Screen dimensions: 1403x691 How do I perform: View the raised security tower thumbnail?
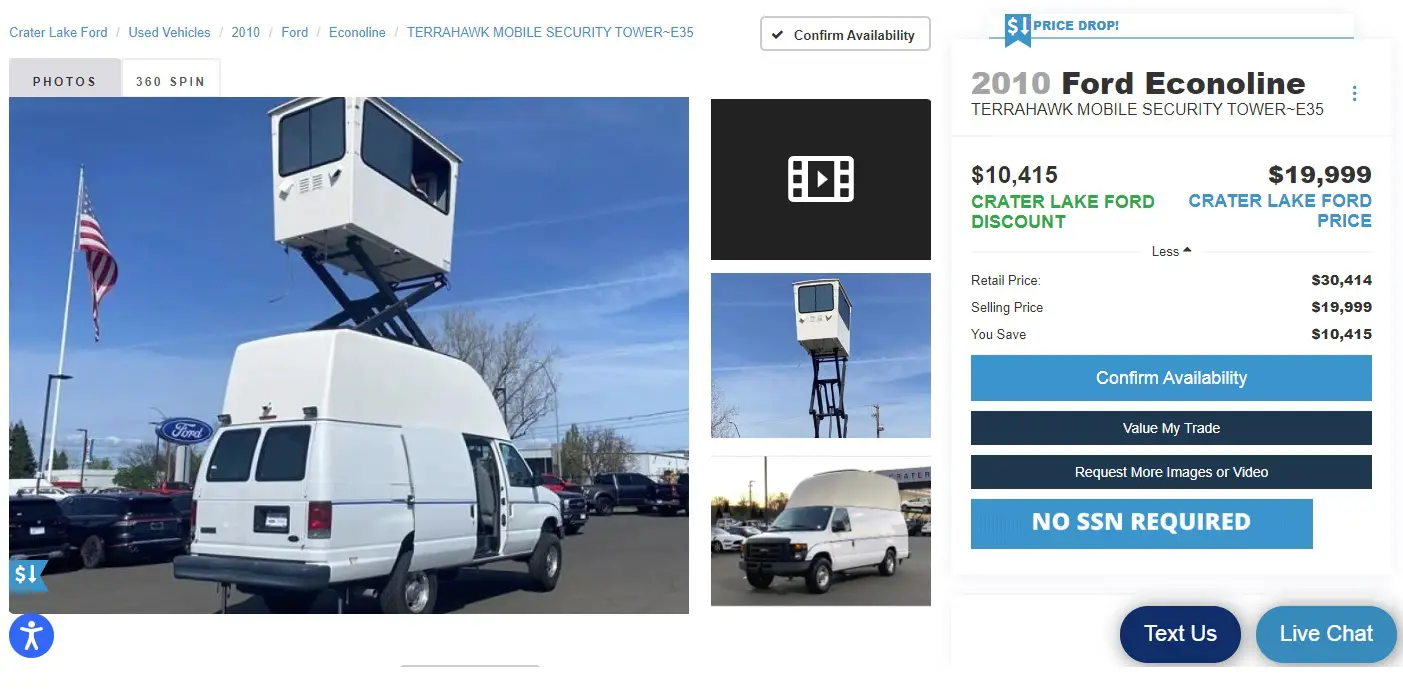tap(820, 355)
